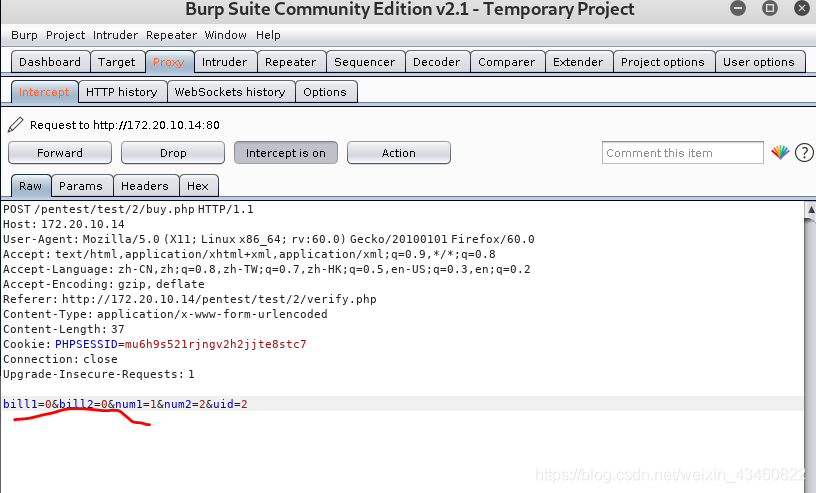This screenshot has width=816, height=493.
Task: View the HTTP history sub-tab
Action: [x=122, y=92]
